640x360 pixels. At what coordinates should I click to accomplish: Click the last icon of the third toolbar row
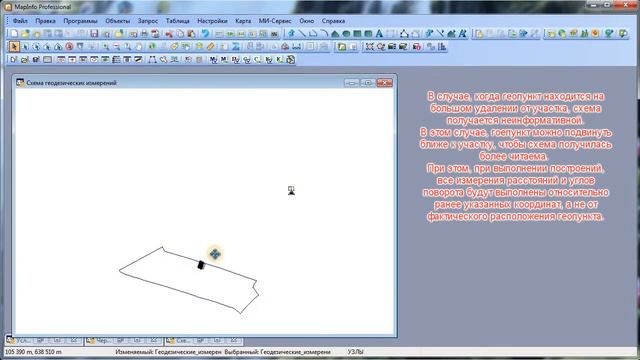point(290,60)
